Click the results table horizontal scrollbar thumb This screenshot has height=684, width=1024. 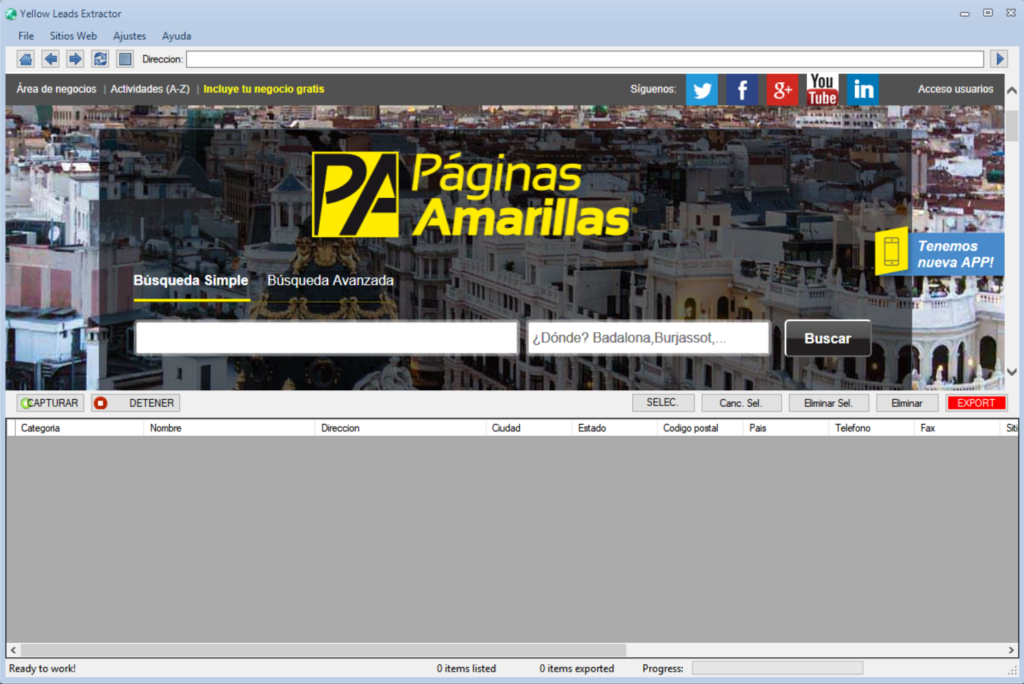323,650
